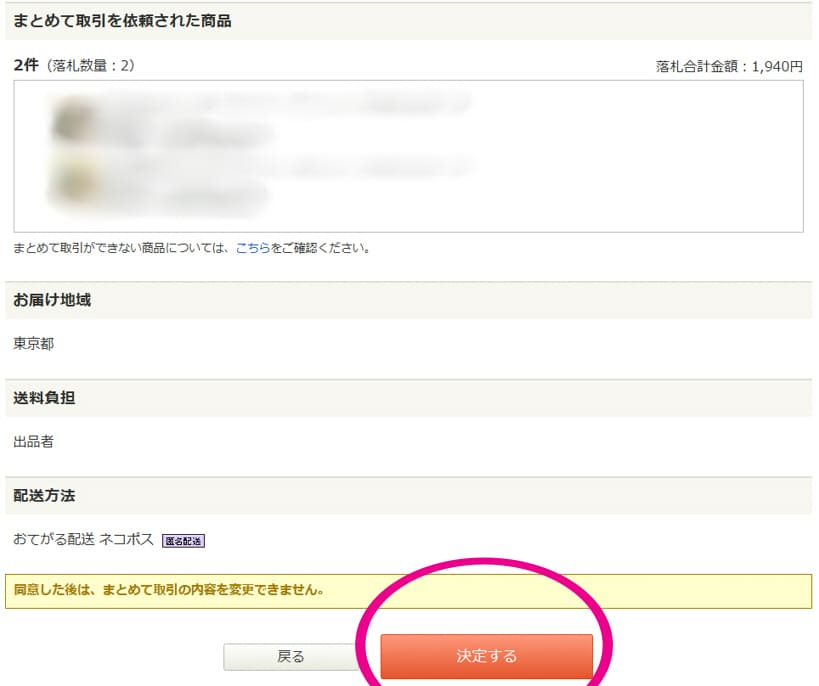
Task: Open the こちら link
Action: (252, 248)
